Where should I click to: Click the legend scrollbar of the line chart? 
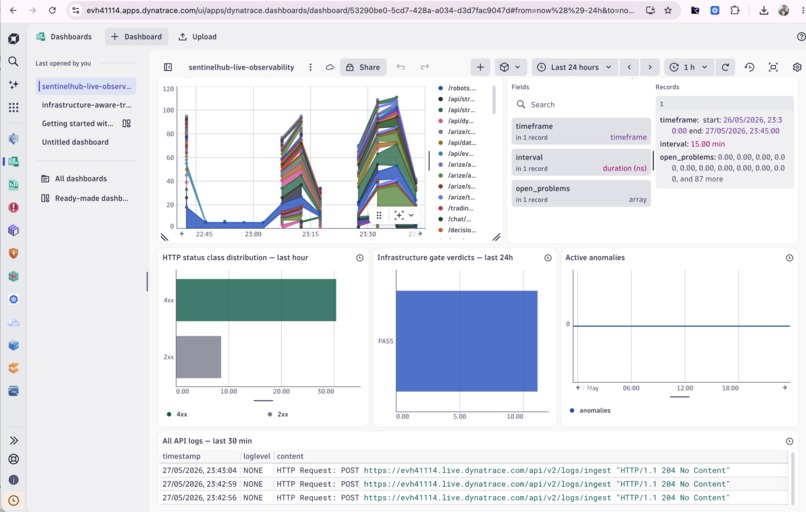[x=494, y=100]
